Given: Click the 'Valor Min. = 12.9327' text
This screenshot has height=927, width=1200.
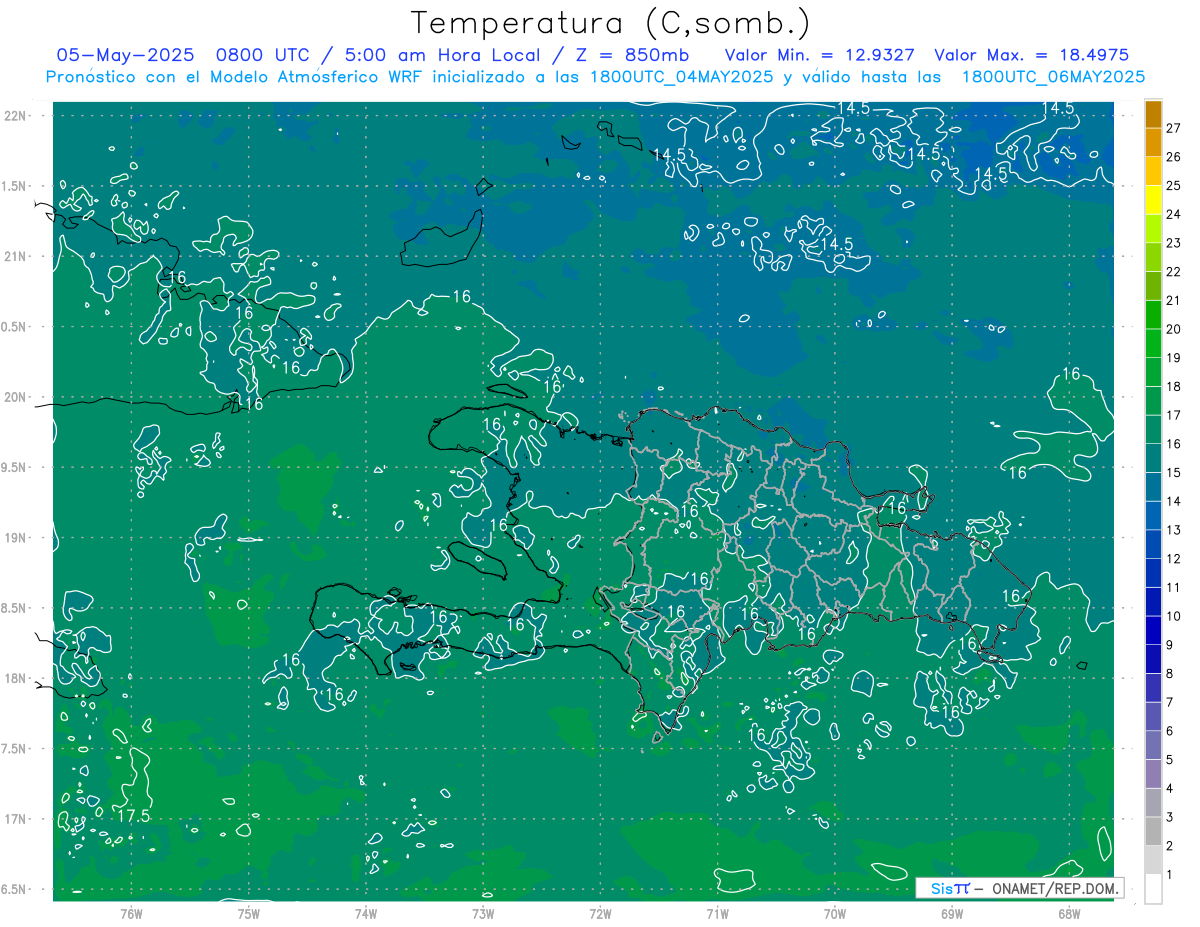Looking at the screenshot, I should point(820,55).
